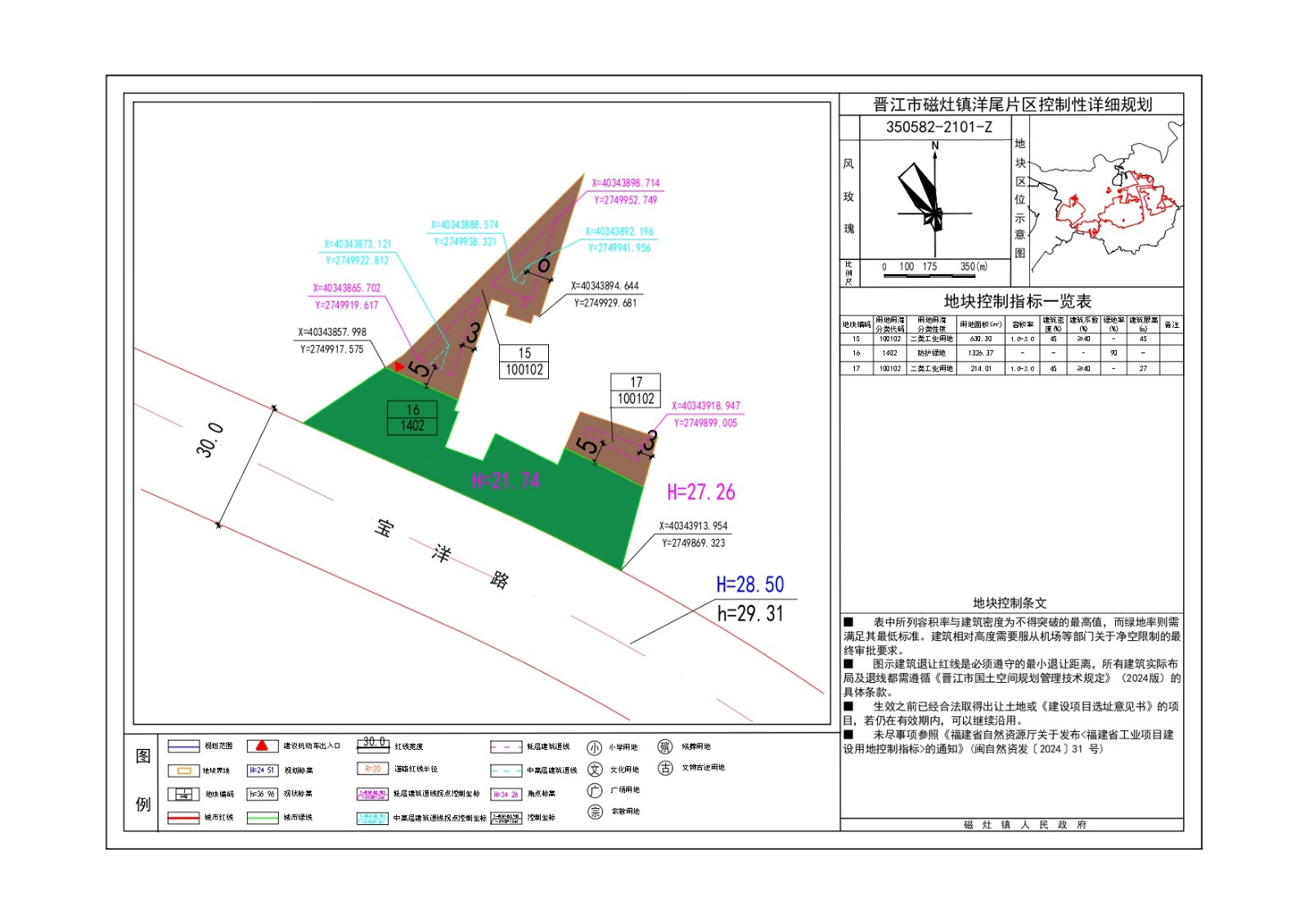This screenshot has width=1309, height=924.
Task: Click the red entrance marker on the map
Action: (x=399, y=366)
